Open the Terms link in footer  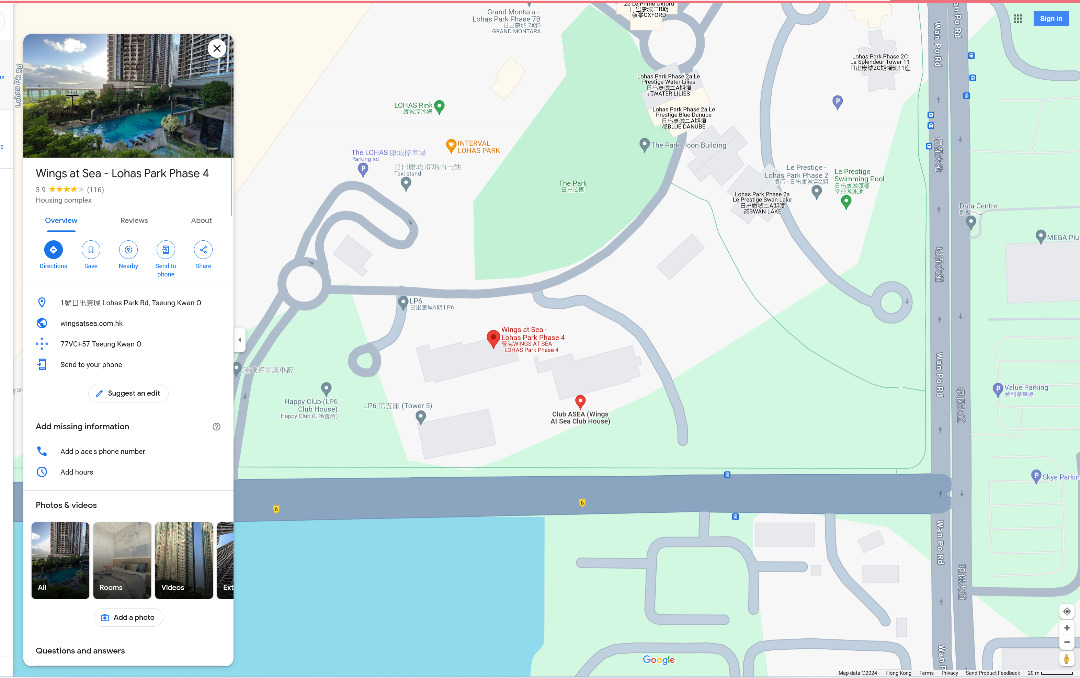(926, 673)
